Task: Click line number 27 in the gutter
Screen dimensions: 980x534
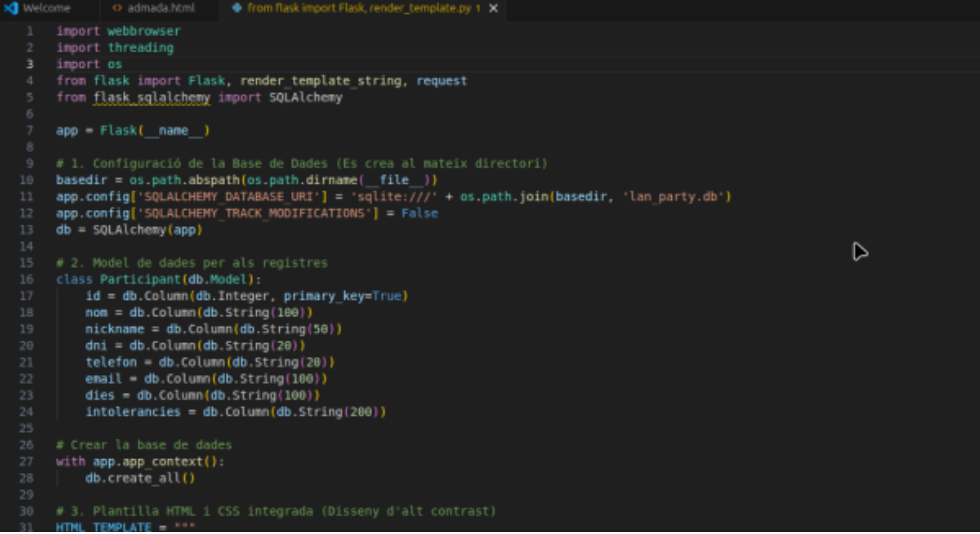Action: pyautogui.click(x=27, y=461)
